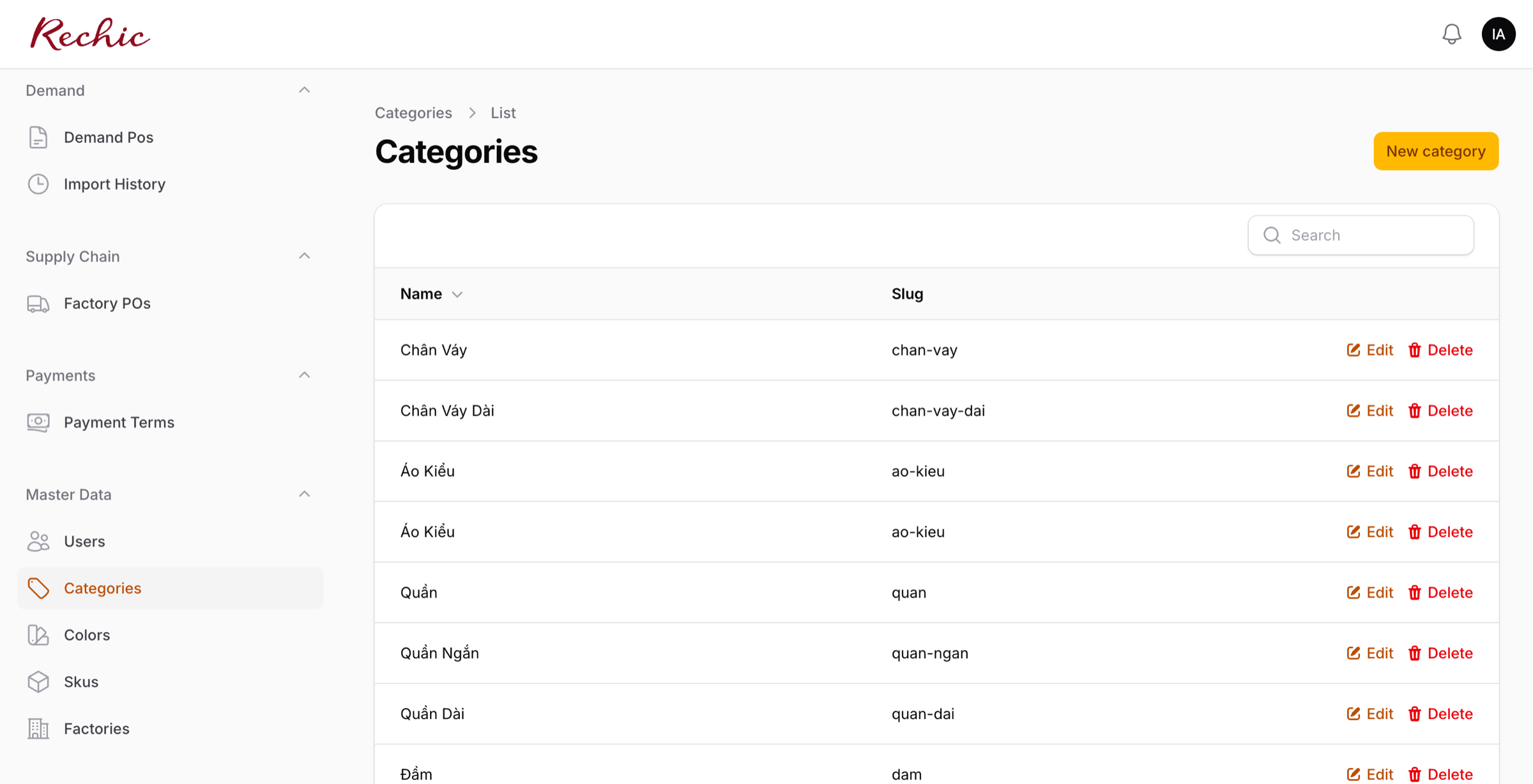Click the trash icon in Quần row
Image resolution: width=1533 pixels, height=784 pixels.
point(1415,592)
